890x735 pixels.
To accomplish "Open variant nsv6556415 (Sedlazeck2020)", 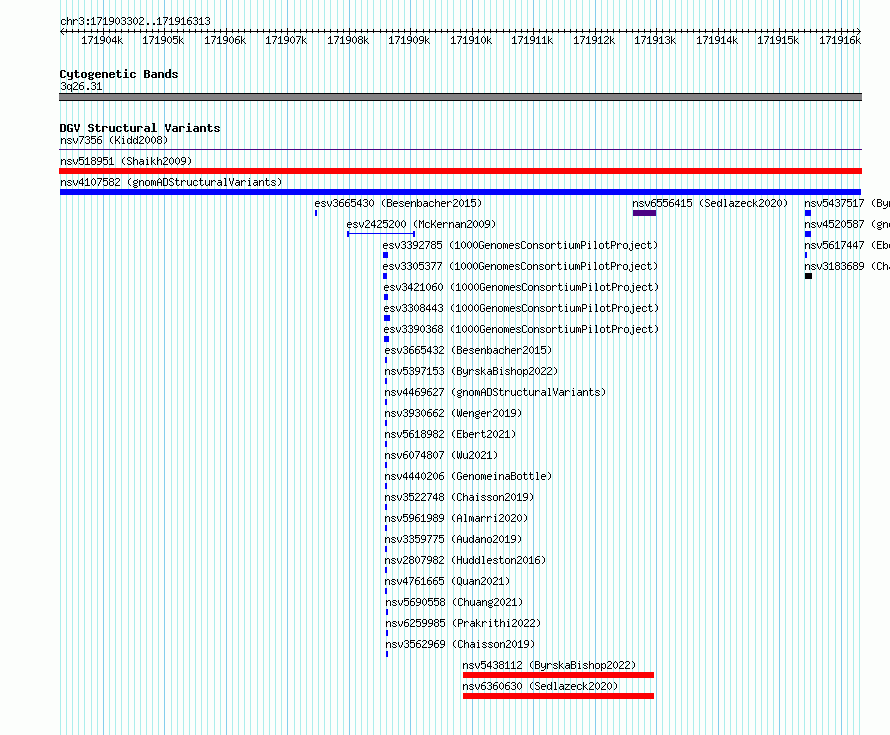I will click(x=710, y=203).
